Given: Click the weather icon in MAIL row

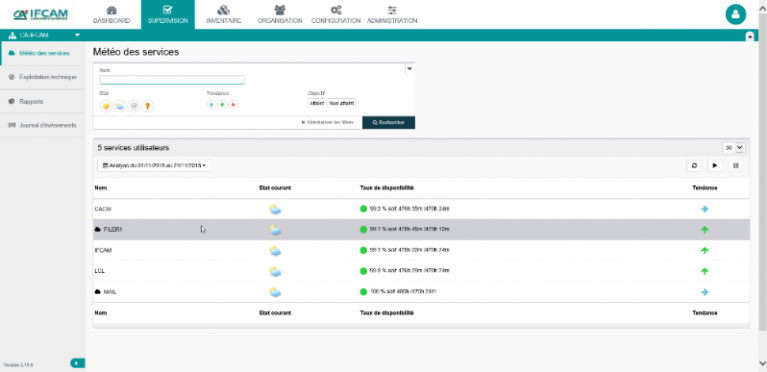Looking at the screenshot, I should (275, 292).
